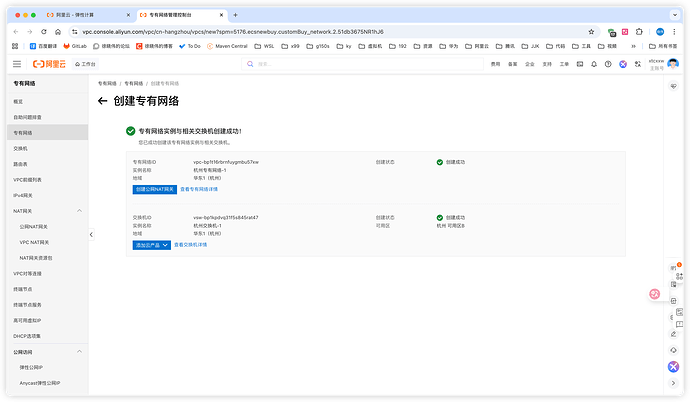Select 路由表 in the left sidebar
The height and width of the screenshot is (402, 690).
(x=20, y=164)
